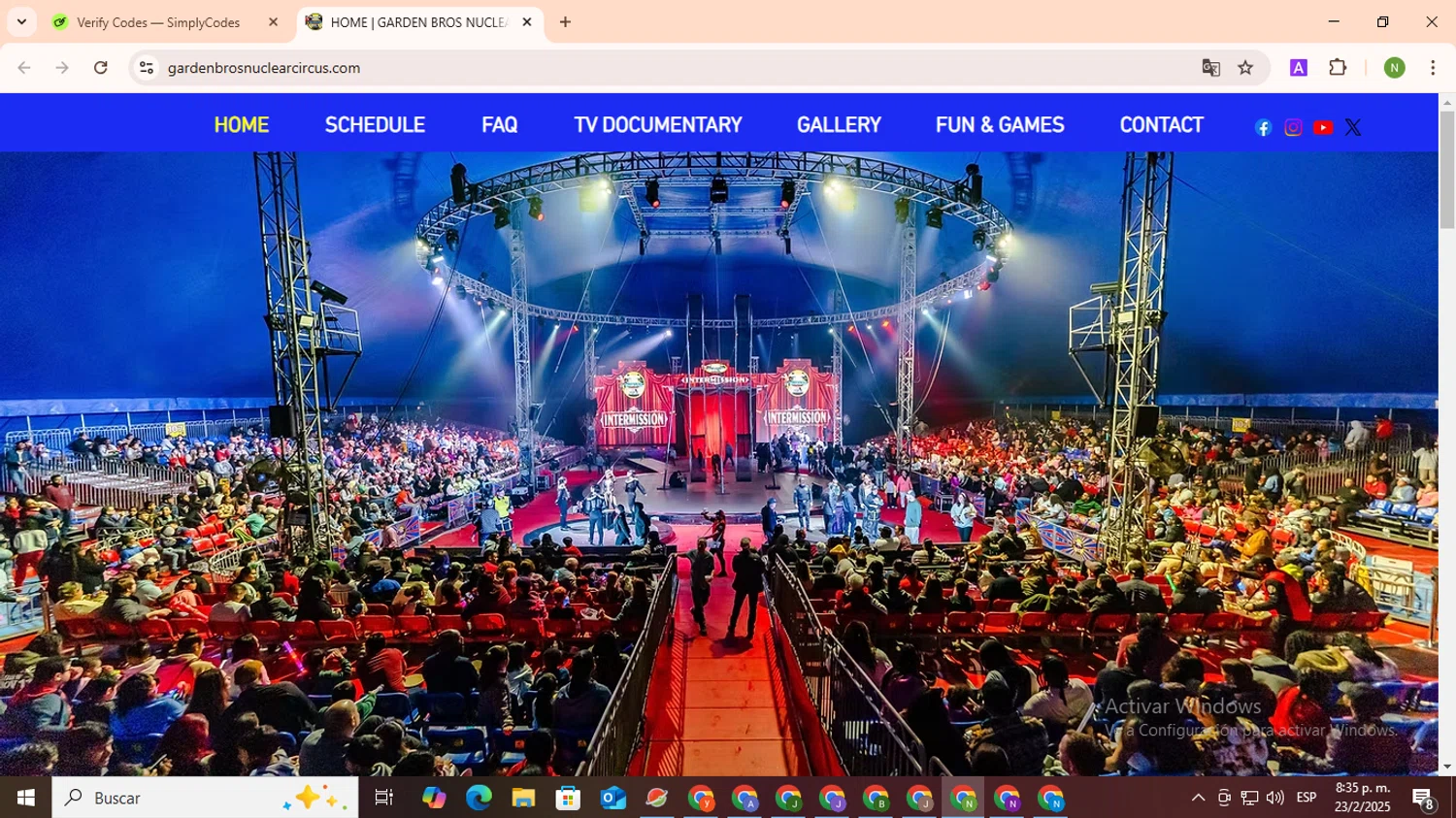Select the Garden Bros Nuclear Circus tab
The image size is (1456, 818).
pyautogui.click(x=417, y=22)
